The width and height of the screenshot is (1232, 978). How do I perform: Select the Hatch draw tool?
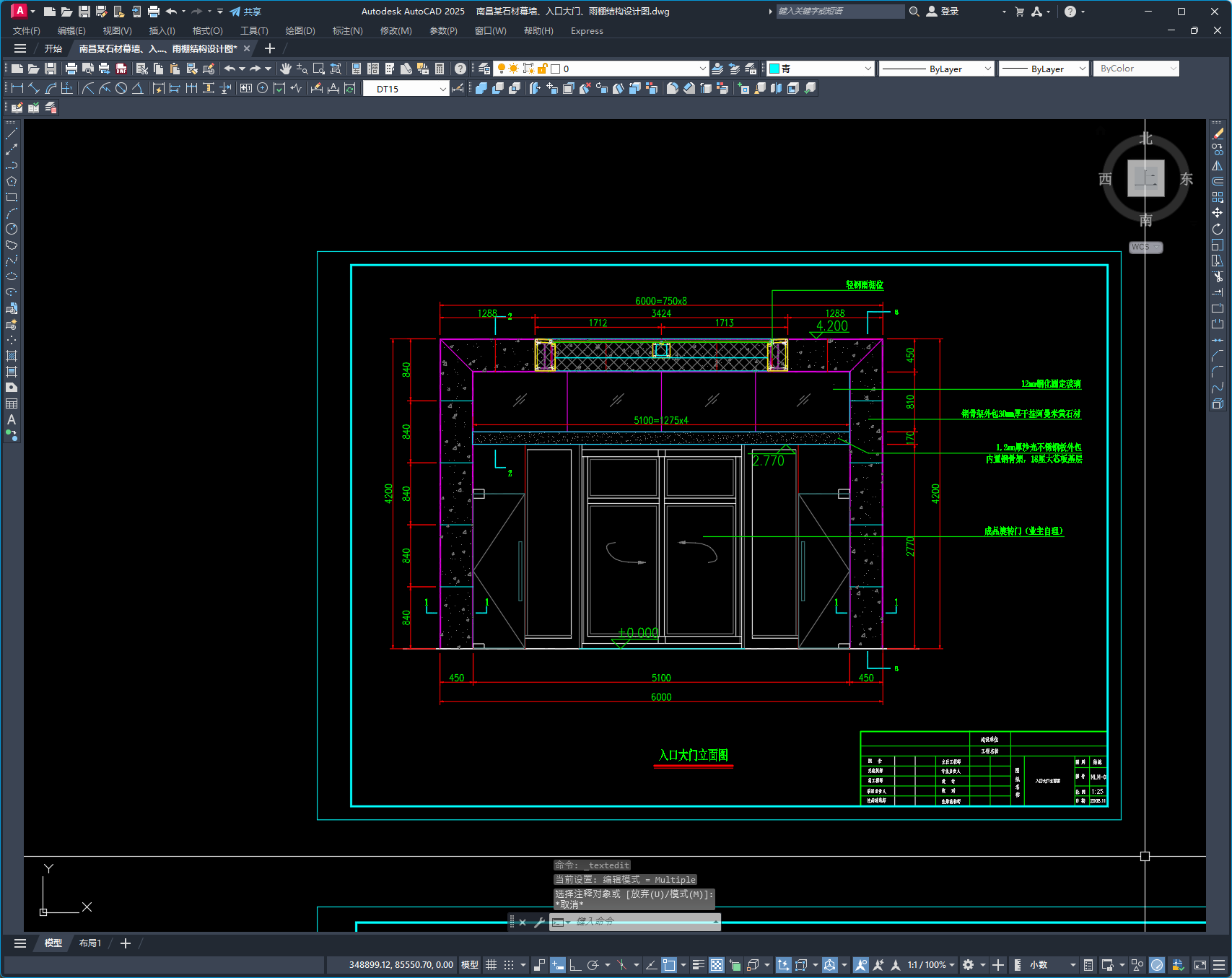[x=12, y=356]
